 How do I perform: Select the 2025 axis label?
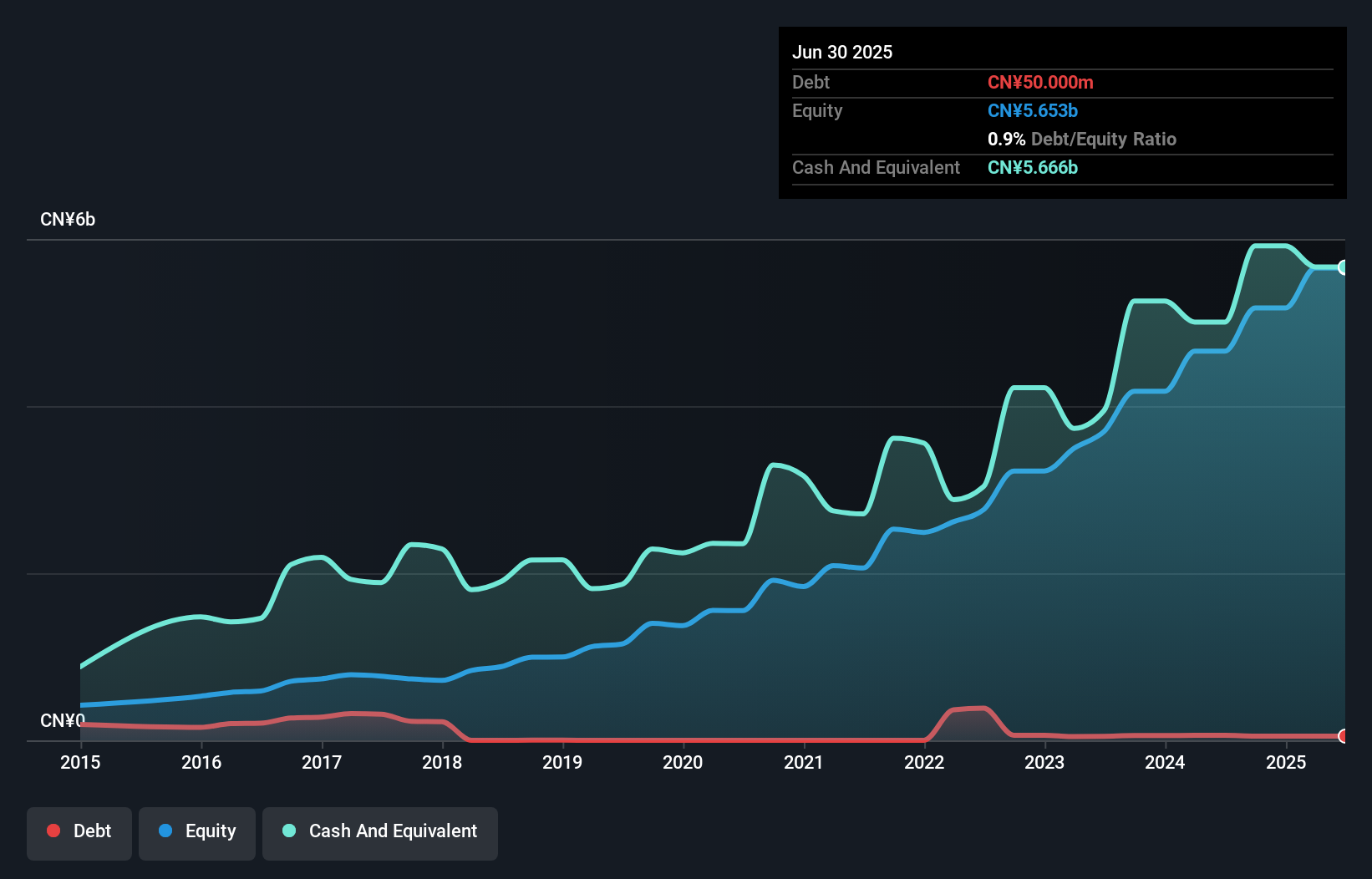coord(1287,762)
